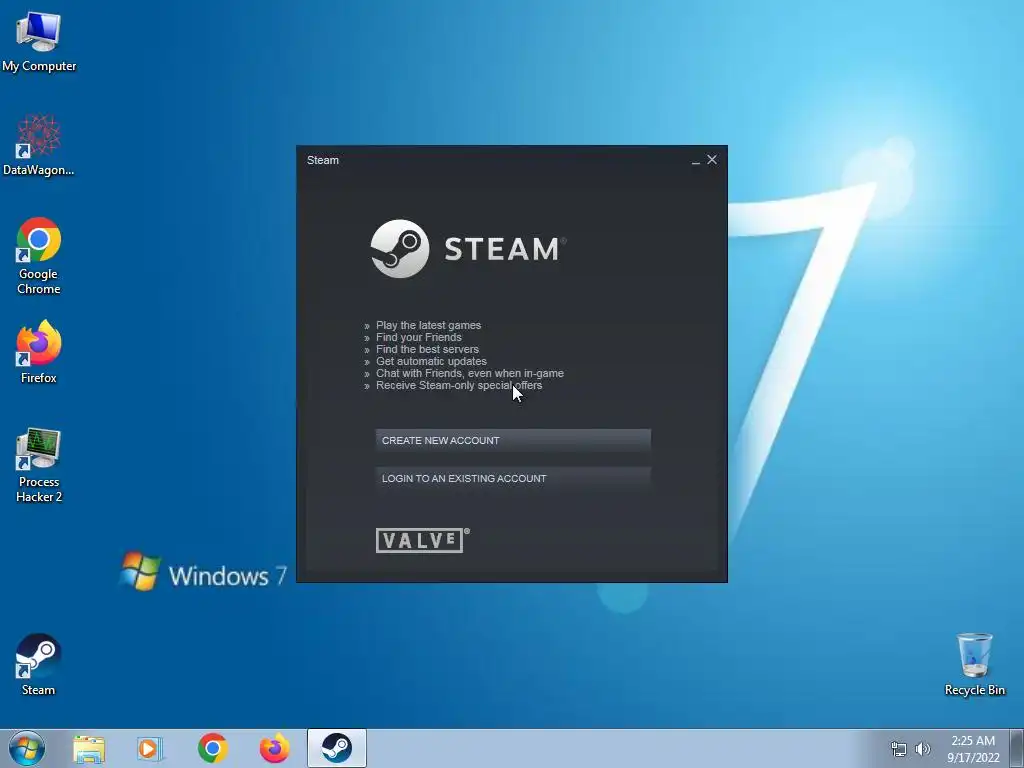Launch Chrome from the taskbar
Image resolution: width=1024 pixels, height=768 pixels.
(212, 748)
